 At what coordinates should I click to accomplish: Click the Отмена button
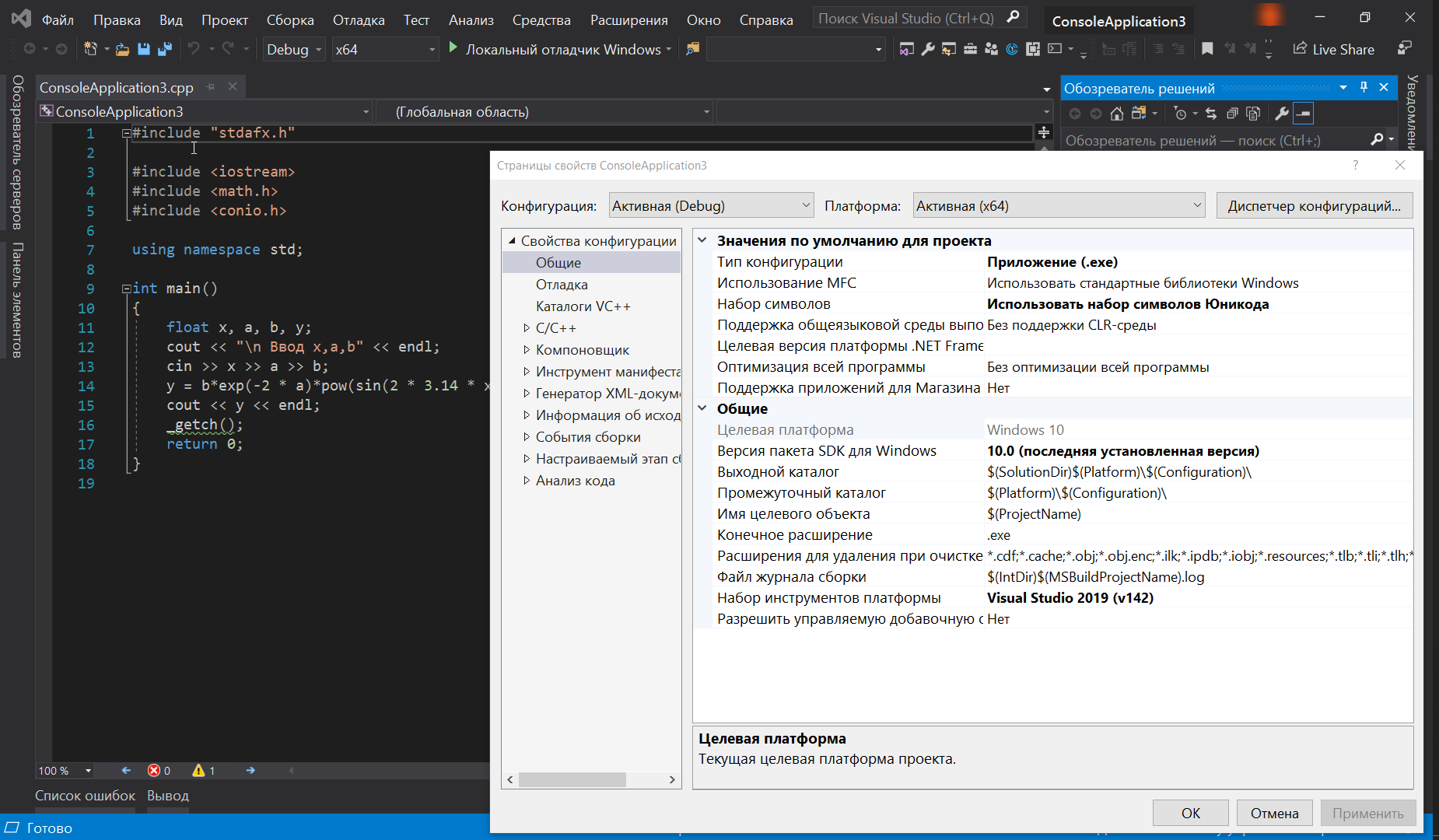pyautogui.click(x=1275, y=813)
